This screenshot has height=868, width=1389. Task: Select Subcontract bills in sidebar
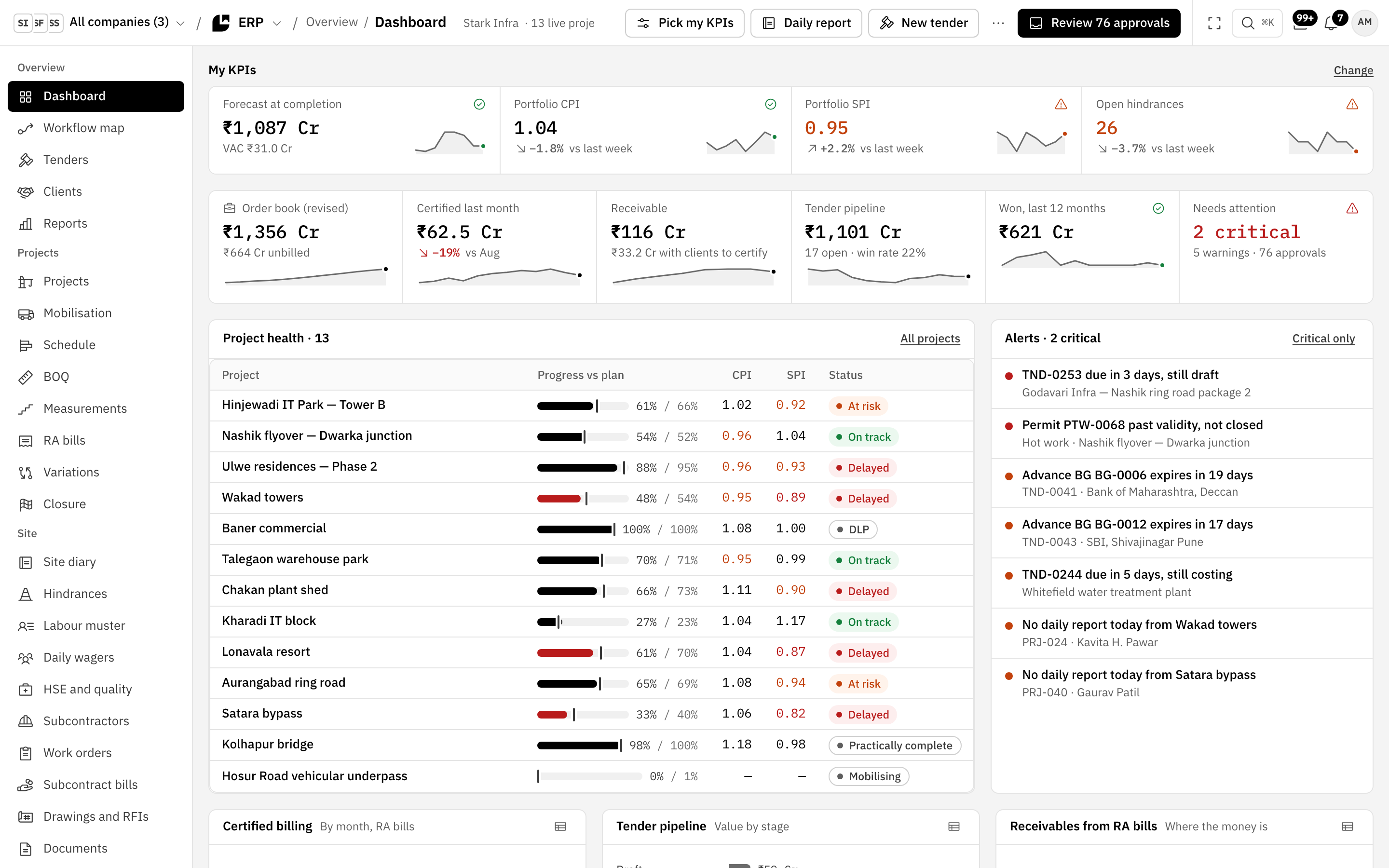tap(96, 785)
